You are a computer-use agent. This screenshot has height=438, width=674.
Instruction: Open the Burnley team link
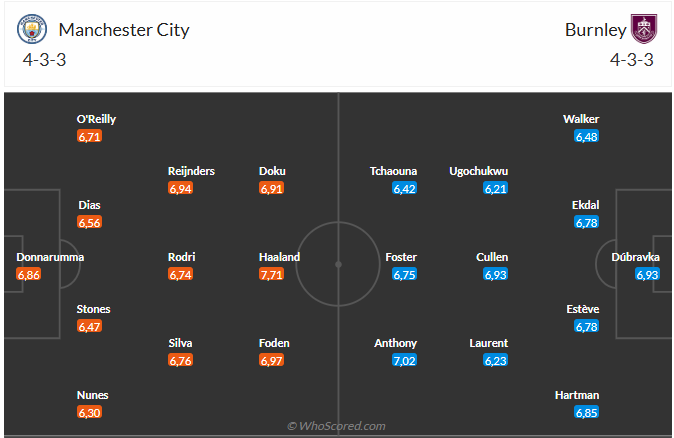(595, 30)
